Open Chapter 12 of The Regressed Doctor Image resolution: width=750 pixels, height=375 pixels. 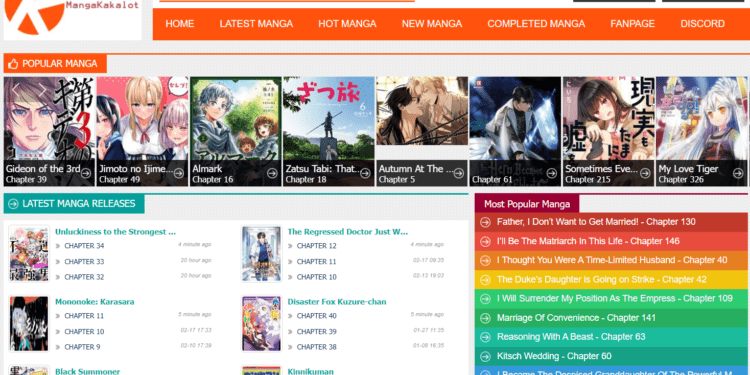tap(317, 246)
